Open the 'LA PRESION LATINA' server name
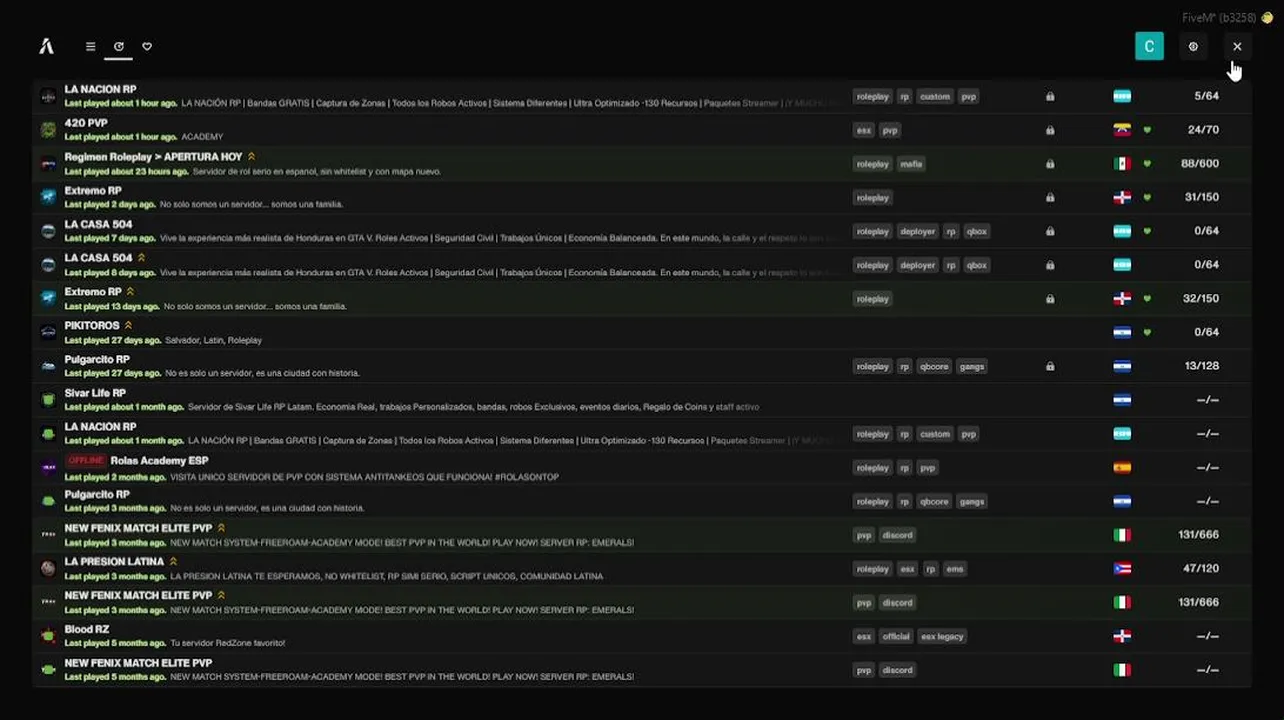The width and height of the screenshot is (1284, 720). pyautogui.click(x=114, y=561)
